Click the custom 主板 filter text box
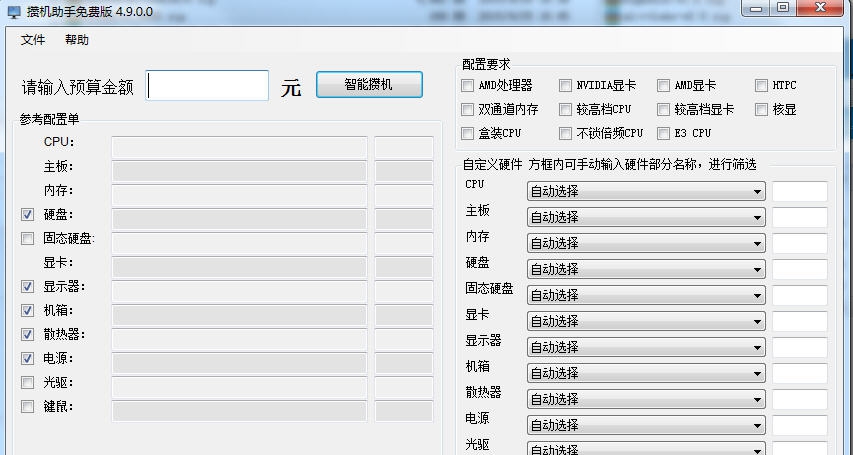 coord(800,217)
